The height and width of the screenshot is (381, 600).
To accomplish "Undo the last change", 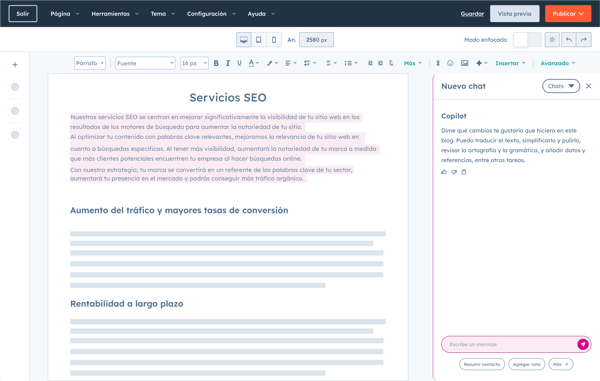I will [x=569, y=40].
